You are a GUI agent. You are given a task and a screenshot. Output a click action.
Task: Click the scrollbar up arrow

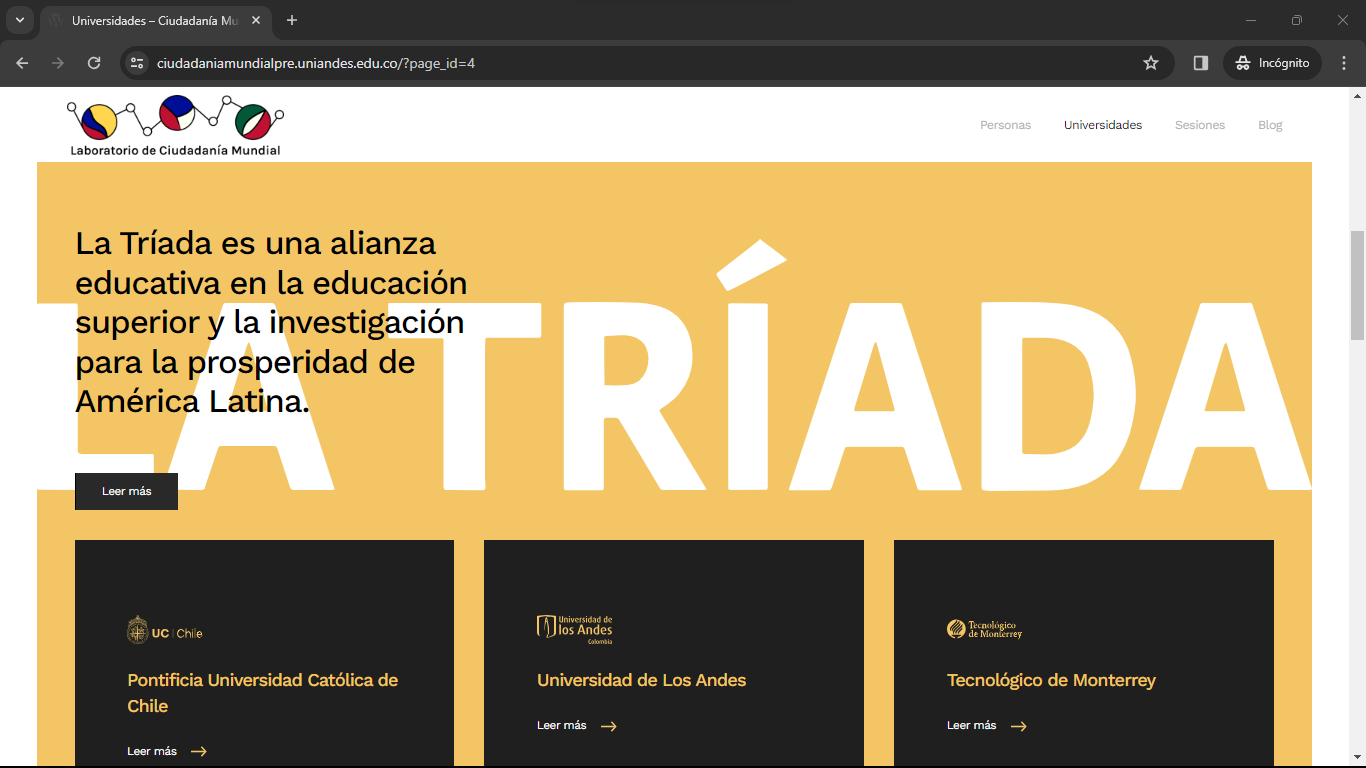[1357, 95]
